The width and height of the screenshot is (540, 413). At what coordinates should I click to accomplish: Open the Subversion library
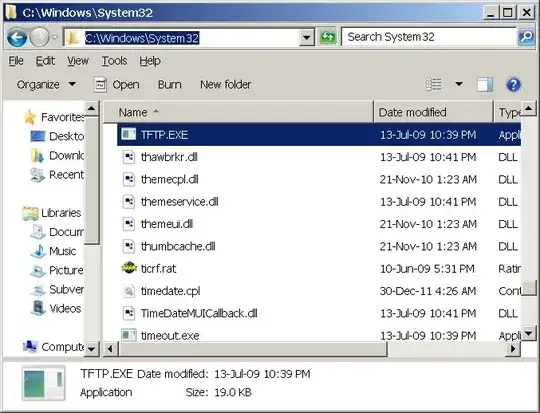point(58,289)
